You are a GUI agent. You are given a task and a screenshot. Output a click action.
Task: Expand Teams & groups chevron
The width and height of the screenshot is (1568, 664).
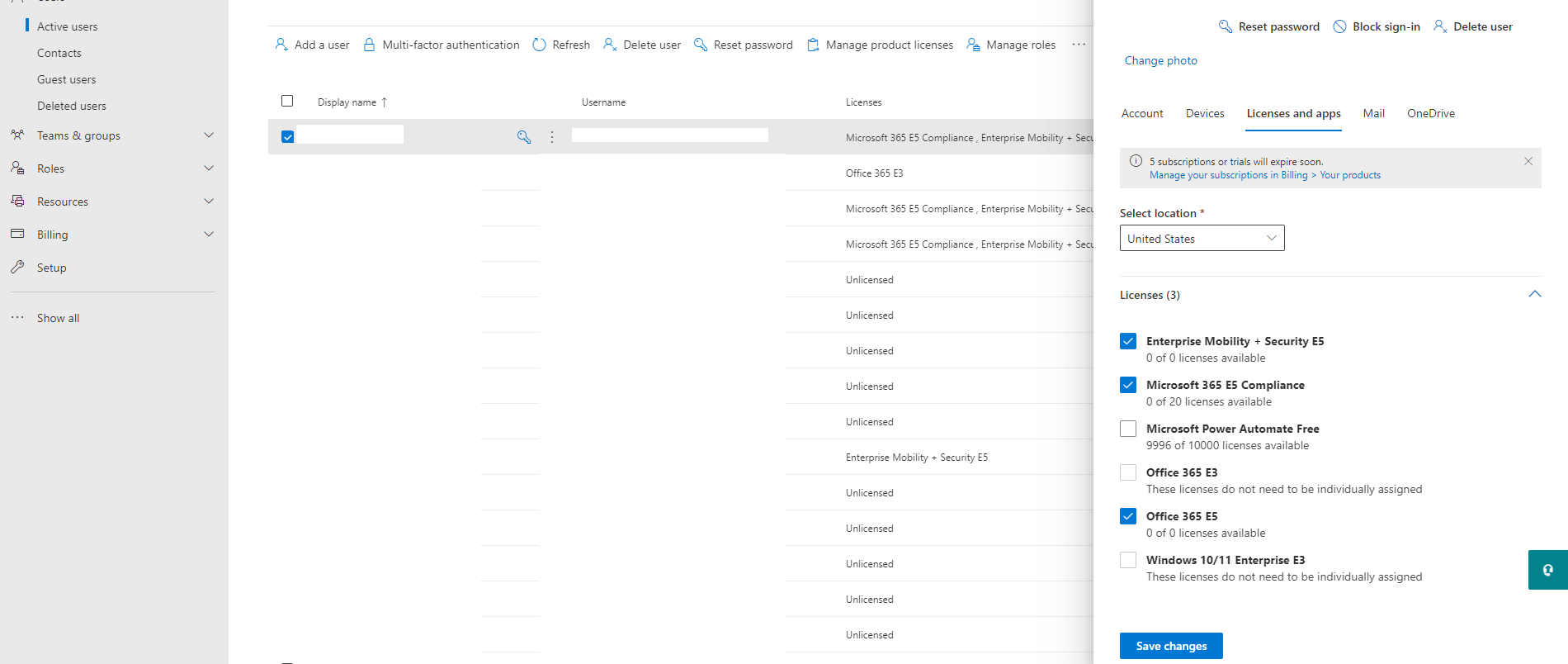click(x=209, y=135)
